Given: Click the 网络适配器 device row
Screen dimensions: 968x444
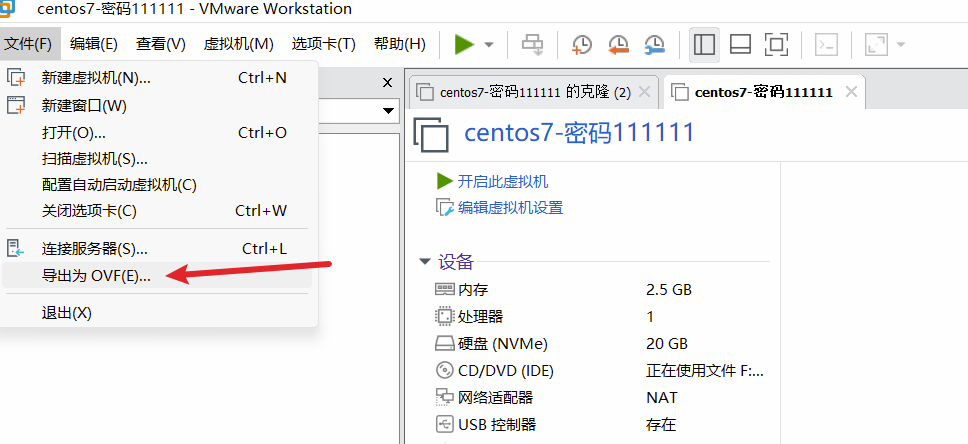Looking at the screenshot, I should 602,398.
